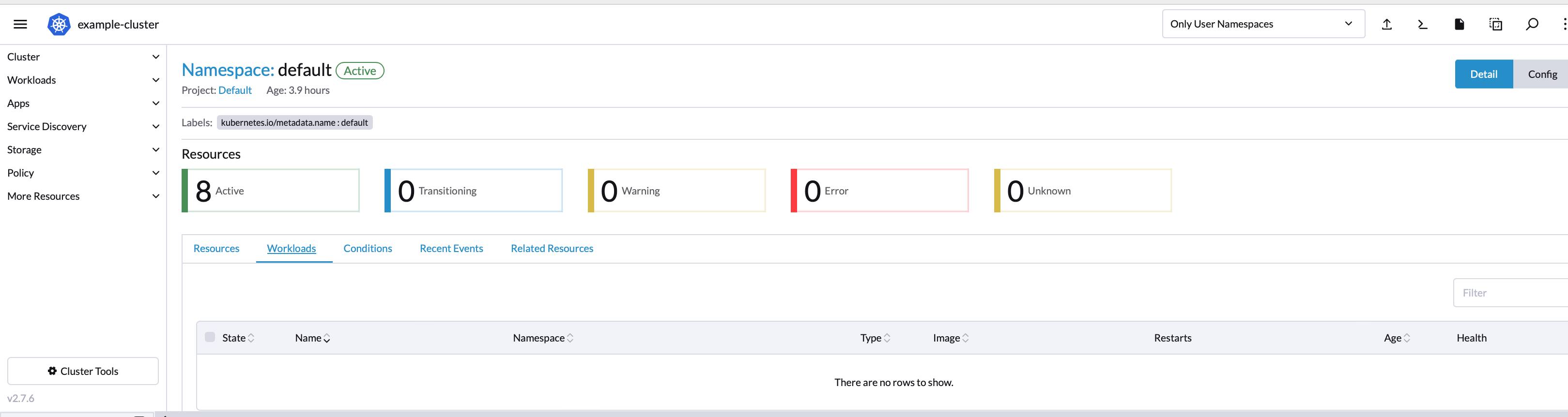This screenshot has width=1568, height=417.
Task: Download the KubeConfig file icon
Action: pos(1459,24)
